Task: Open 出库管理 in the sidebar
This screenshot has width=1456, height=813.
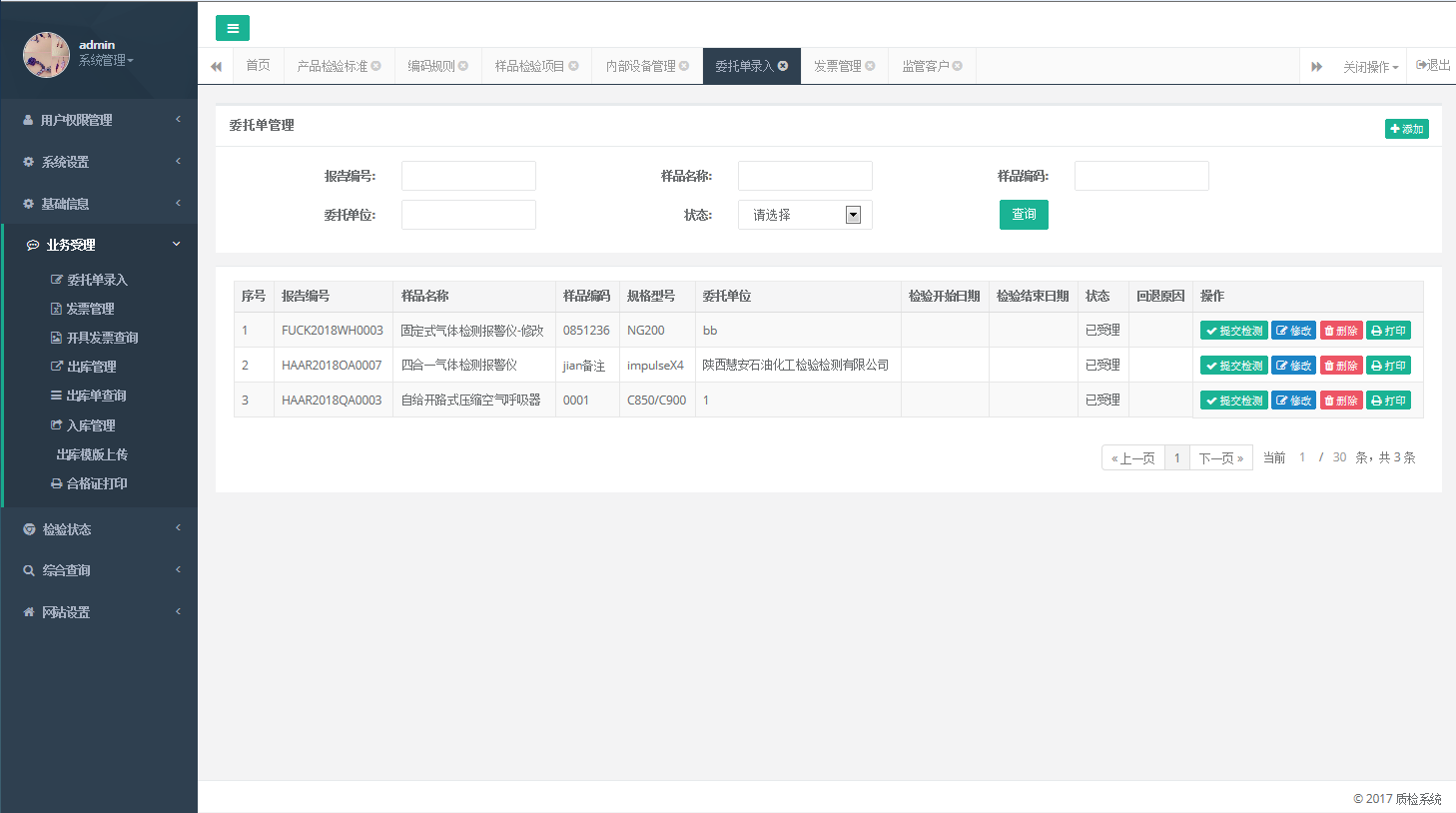Action: 92,367
